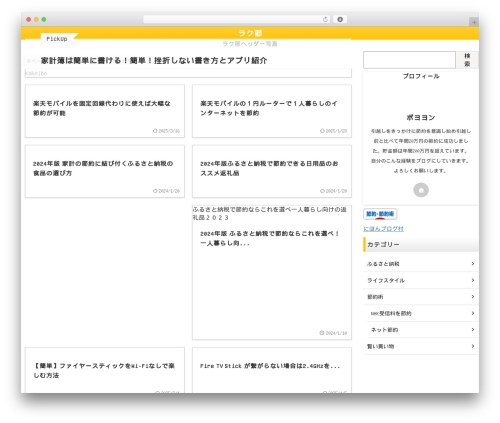
Task: Open 2024年版ふるさと納税で節約できる日用品 article
Action: tap(272, 171)
